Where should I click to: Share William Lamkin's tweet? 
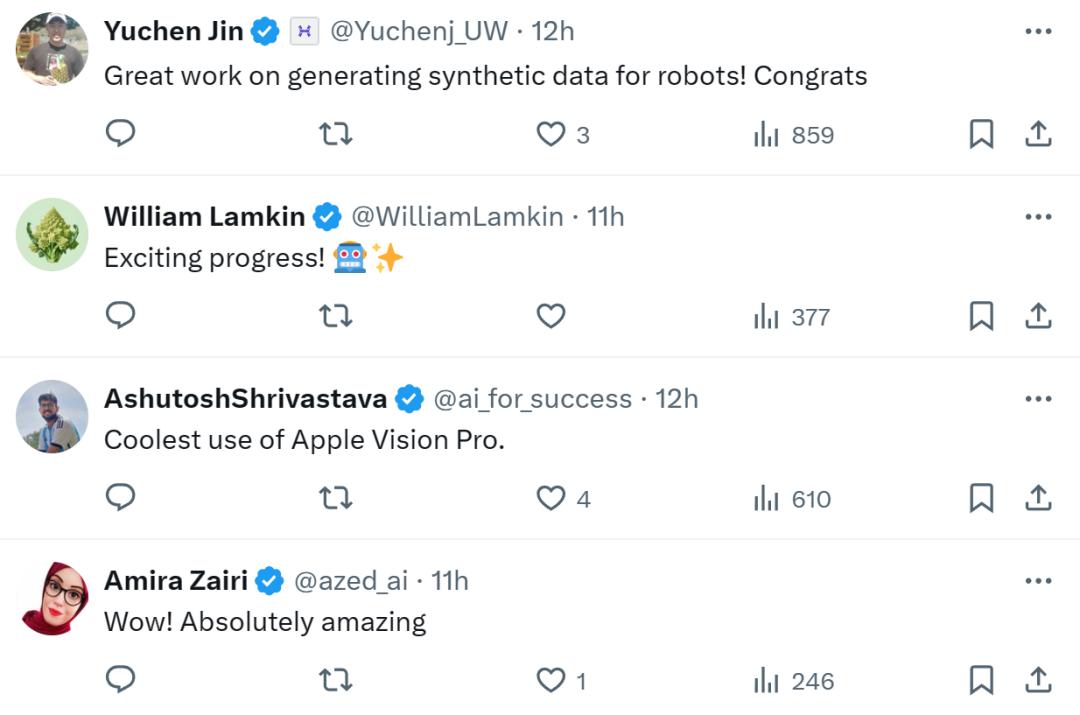click(1039, 316)
